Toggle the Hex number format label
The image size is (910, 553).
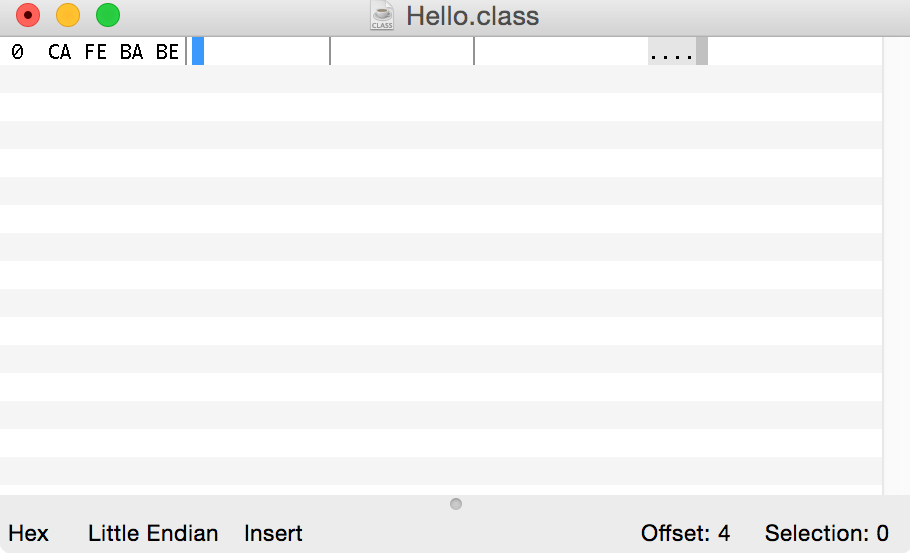tap(29, 533)
